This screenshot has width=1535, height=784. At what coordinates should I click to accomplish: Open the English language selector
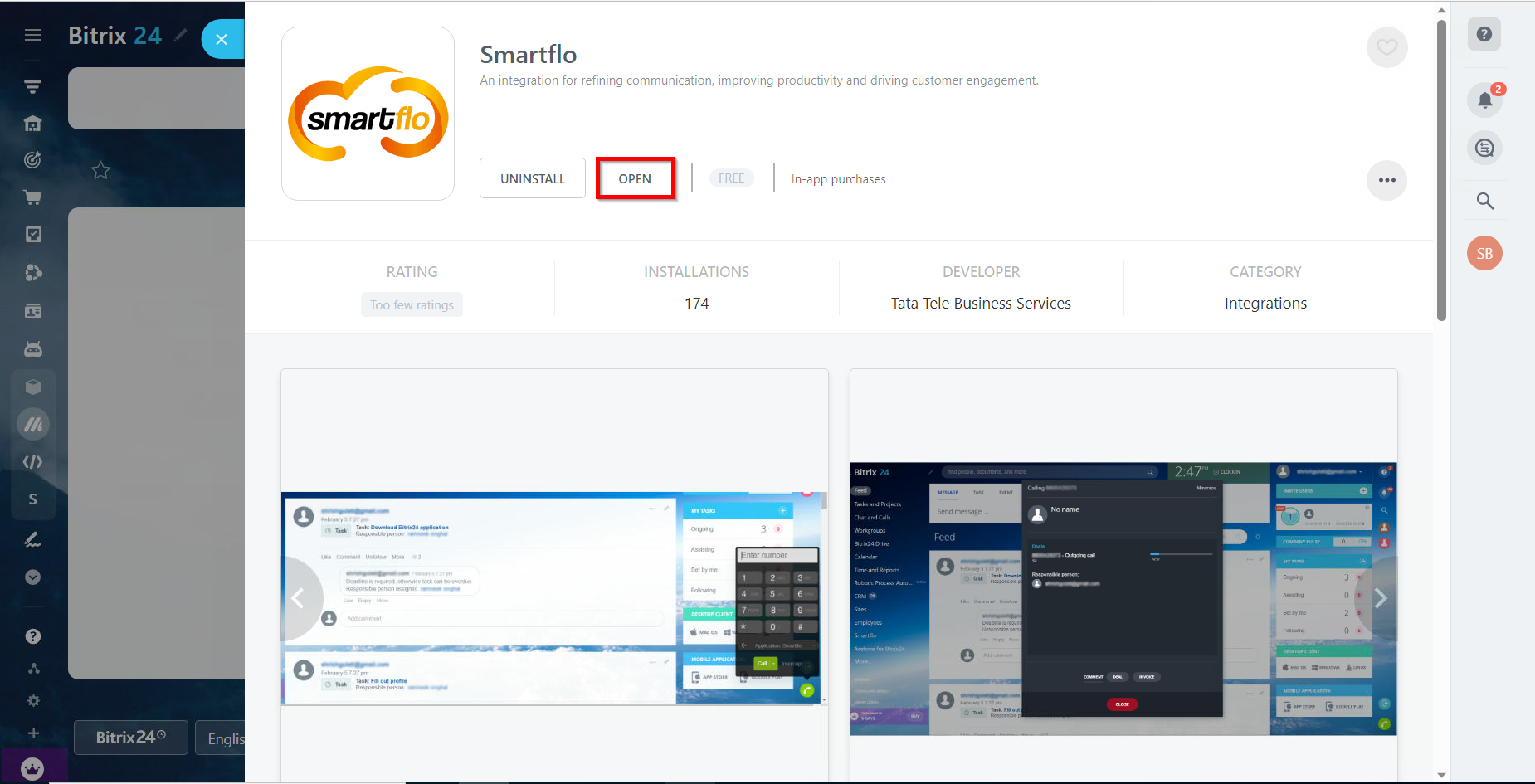(221, 738)
